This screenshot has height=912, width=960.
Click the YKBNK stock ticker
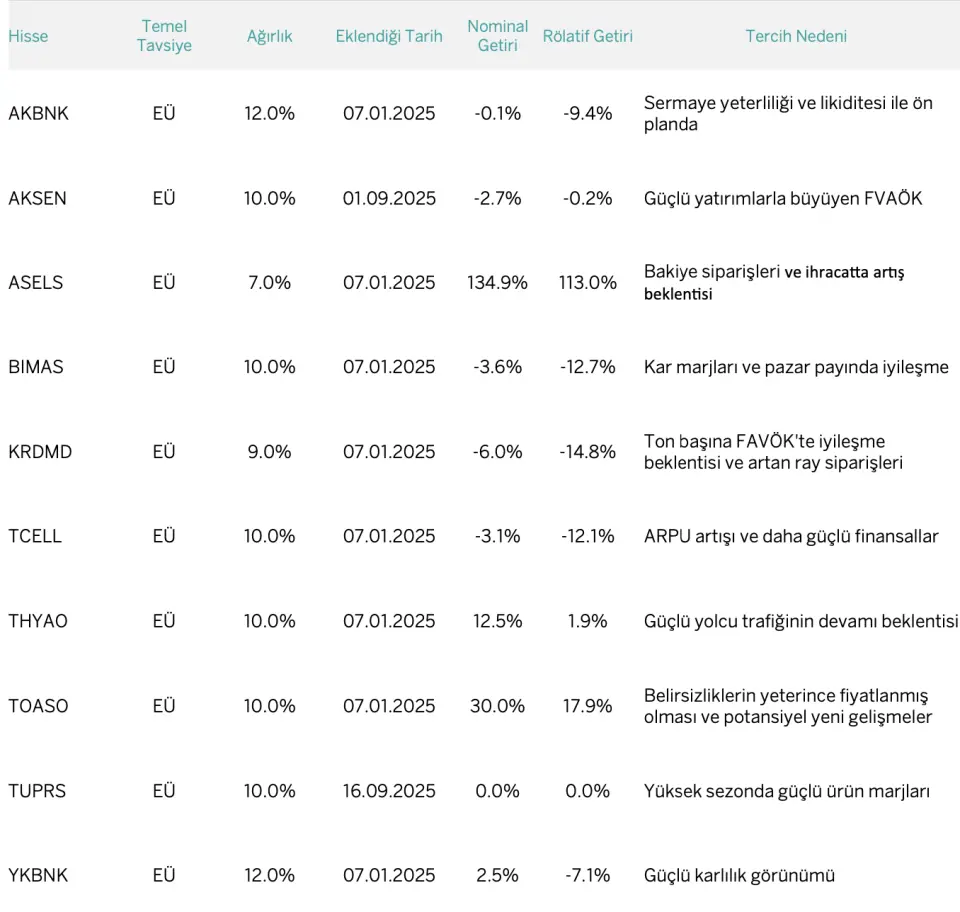coord(38,875)
